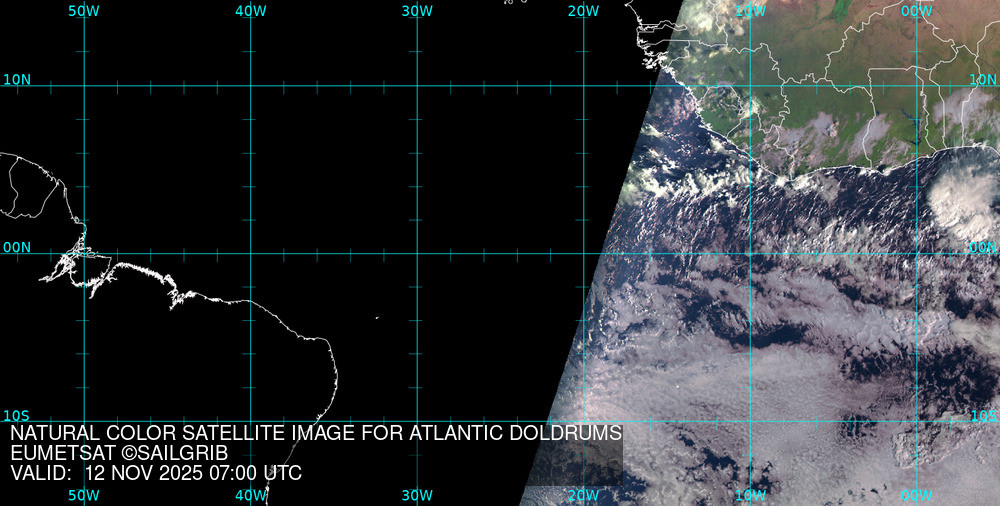The width and height of the screenshot is (1000, 506).
Task: Click the 10S latitude label on left edge
Action: point(17,415)
